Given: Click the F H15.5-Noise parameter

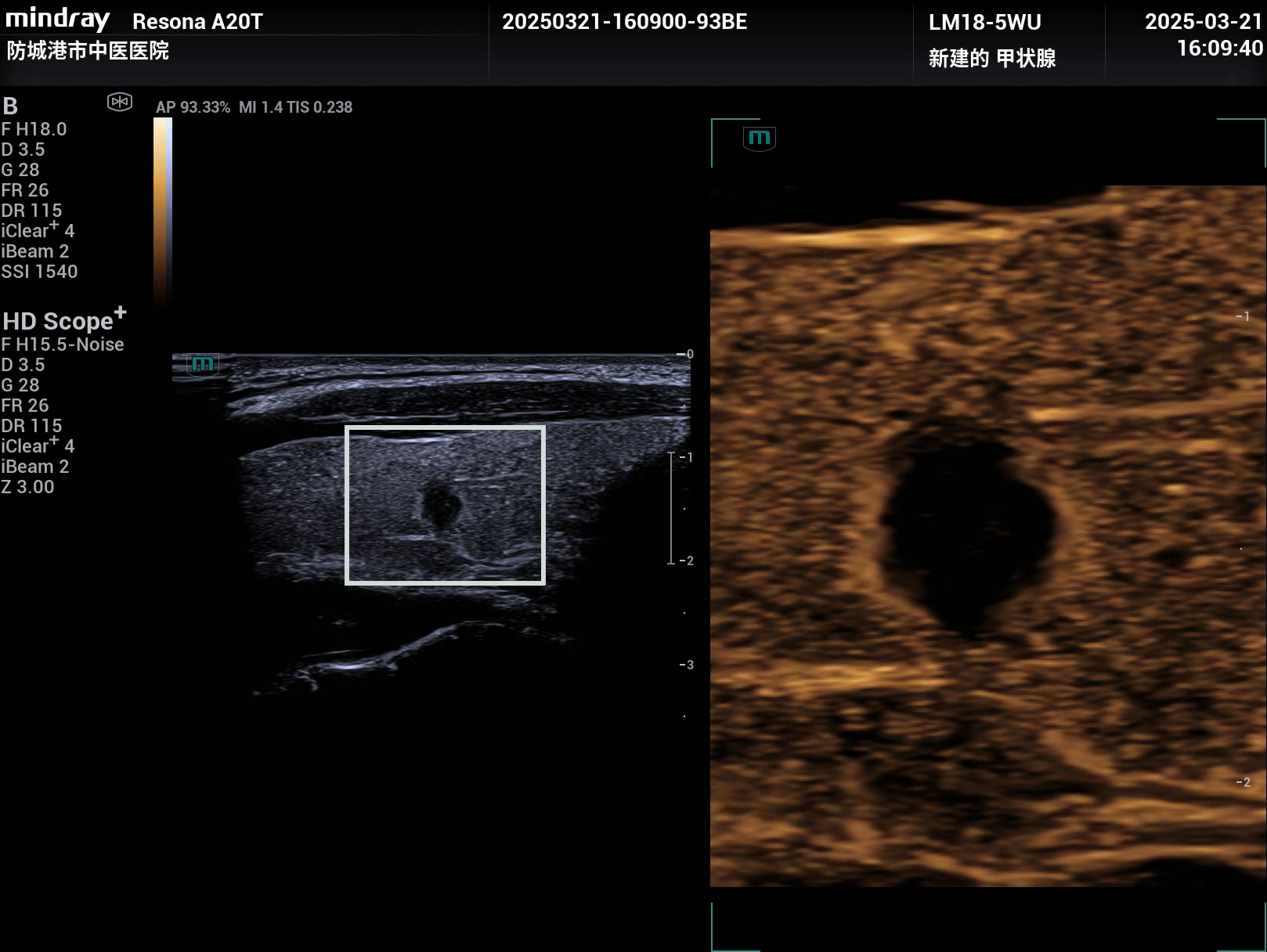Looking at the screenshot, I should 63,344.
